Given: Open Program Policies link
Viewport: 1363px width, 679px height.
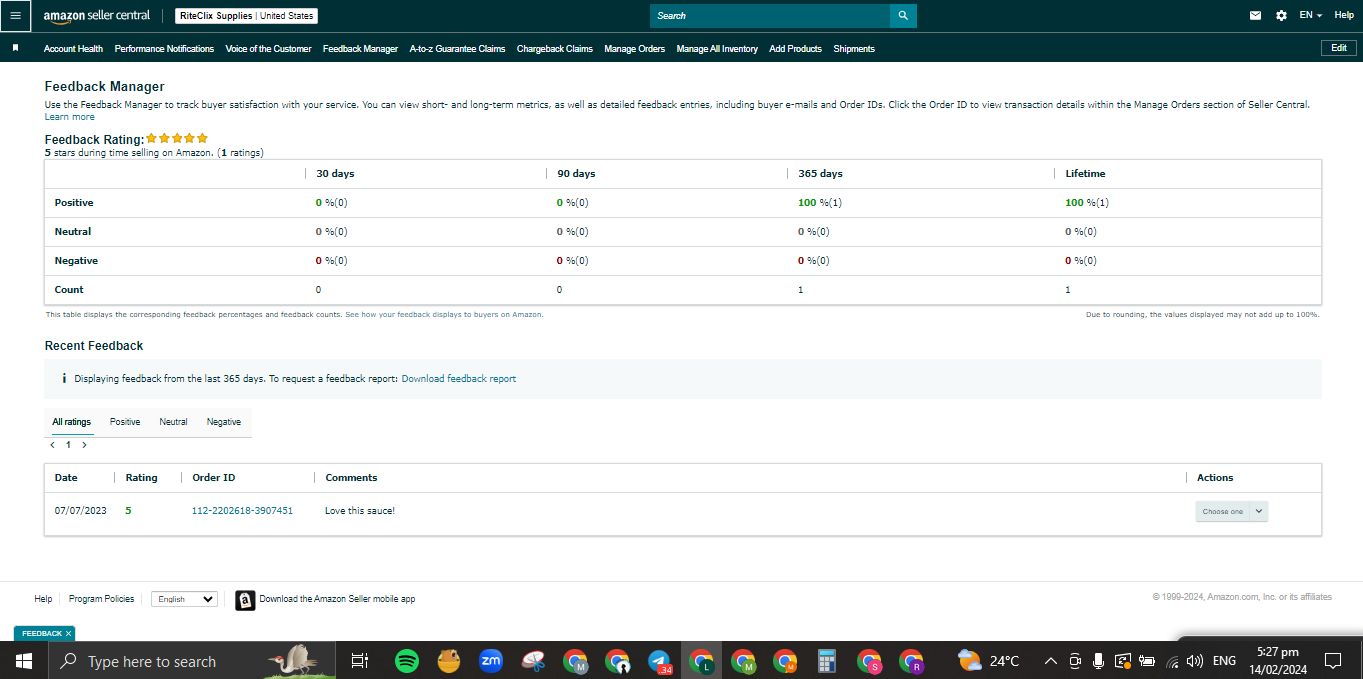Looking at the screenshot, I should point(101,599).
